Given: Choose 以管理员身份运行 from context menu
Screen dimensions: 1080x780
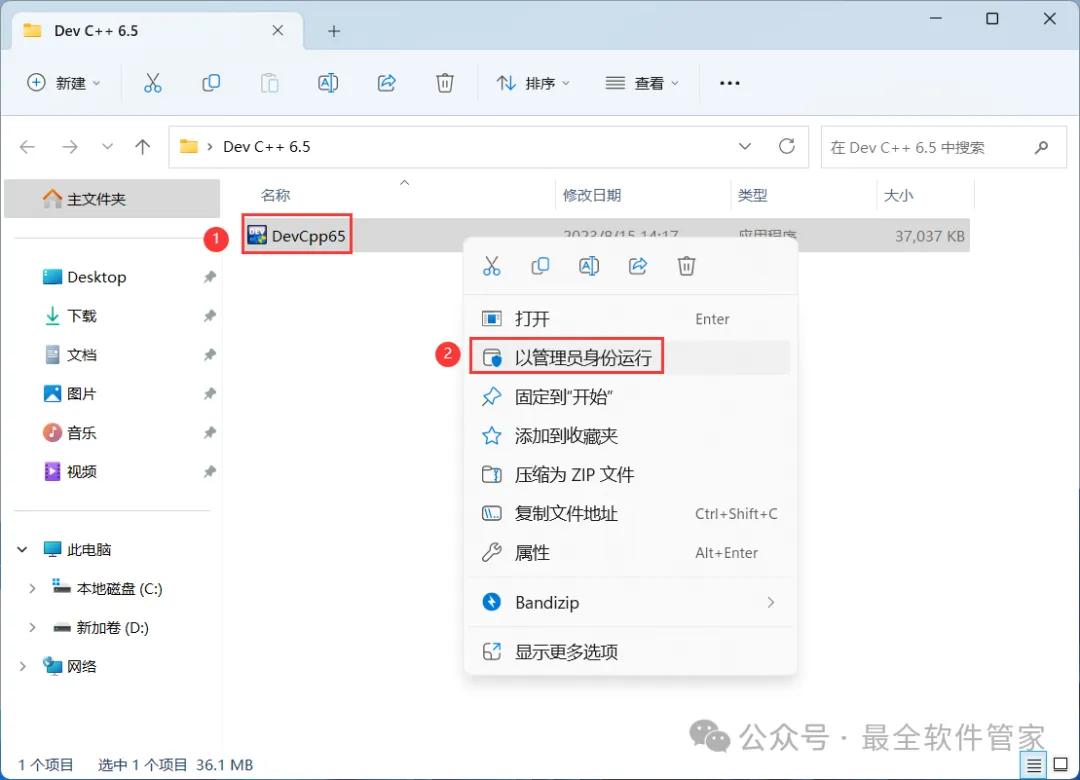Looking at the screenshot, I should pos(630,358).
